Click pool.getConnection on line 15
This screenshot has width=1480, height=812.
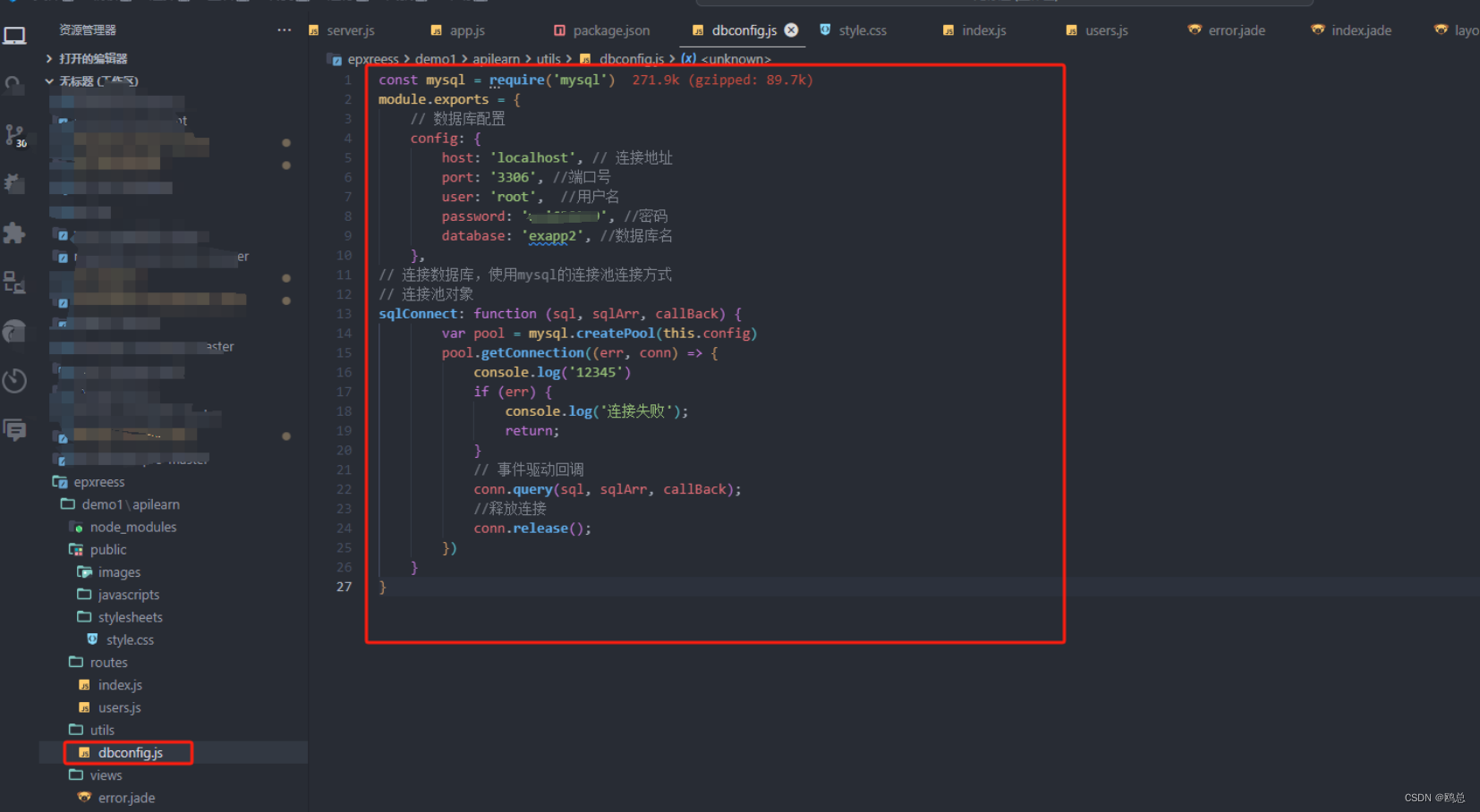tap(513, 353)
